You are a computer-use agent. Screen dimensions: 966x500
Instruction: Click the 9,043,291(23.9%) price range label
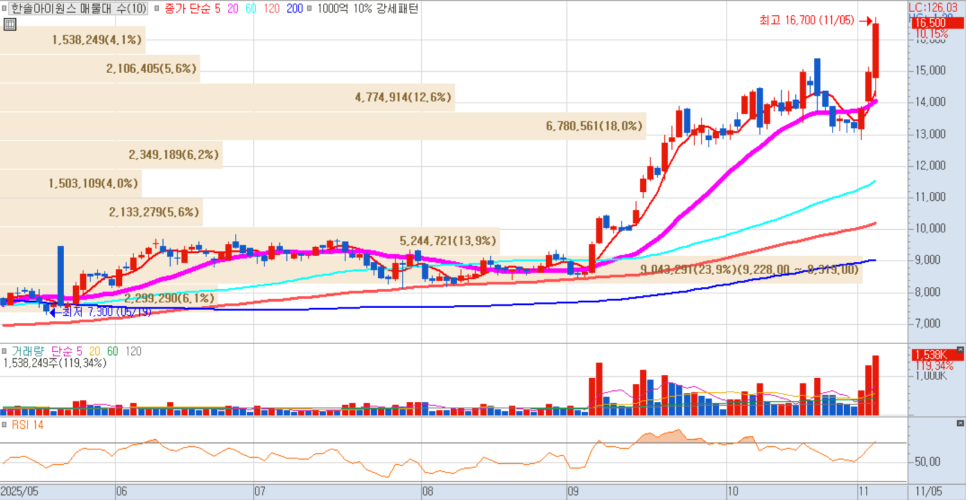pos(750,269)
